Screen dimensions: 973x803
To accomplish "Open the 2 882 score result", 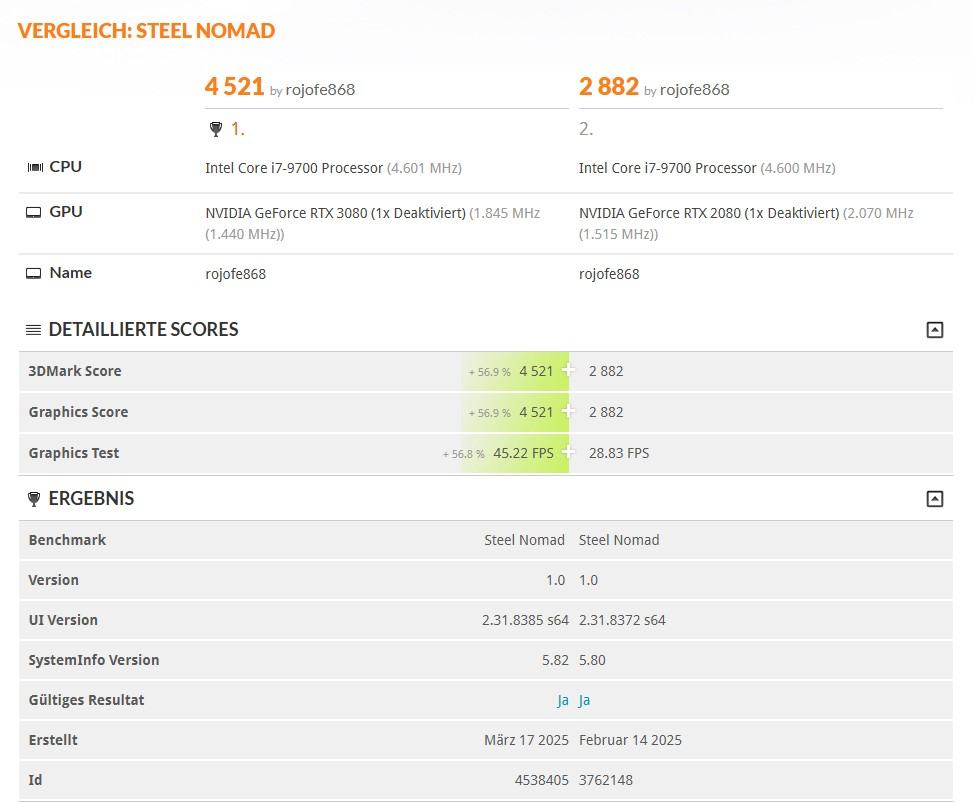I will [x=609, y=86].
